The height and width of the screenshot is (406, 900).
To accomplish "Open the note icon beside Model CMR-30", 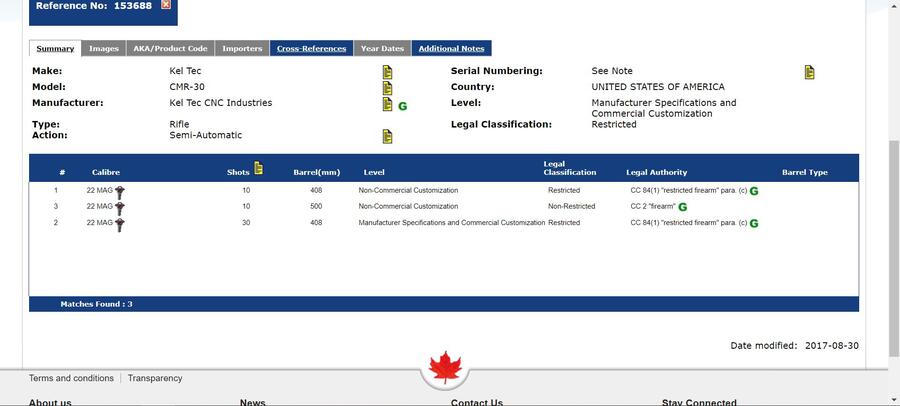I will [387, 88].
